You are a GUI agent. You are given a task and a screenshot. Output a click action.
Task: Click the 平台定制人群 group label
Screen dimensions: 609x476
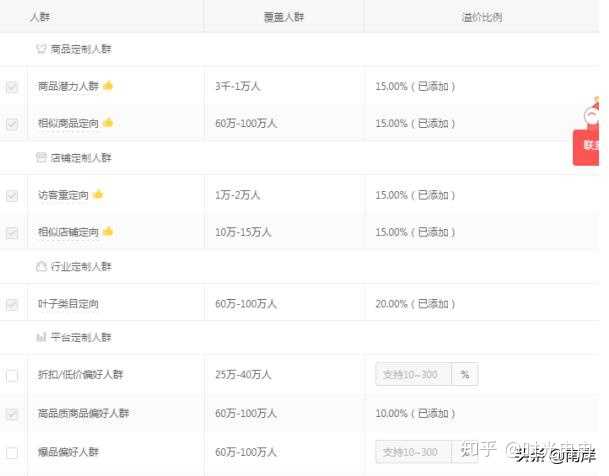pyautogui.click(x=81, y=337)
